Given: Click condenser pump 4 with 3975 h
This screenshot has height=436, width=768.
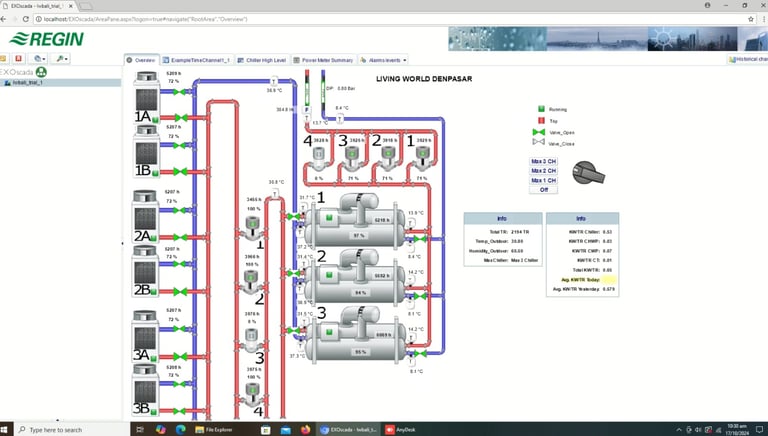Looking at the screenshot, I should (252, 395).
